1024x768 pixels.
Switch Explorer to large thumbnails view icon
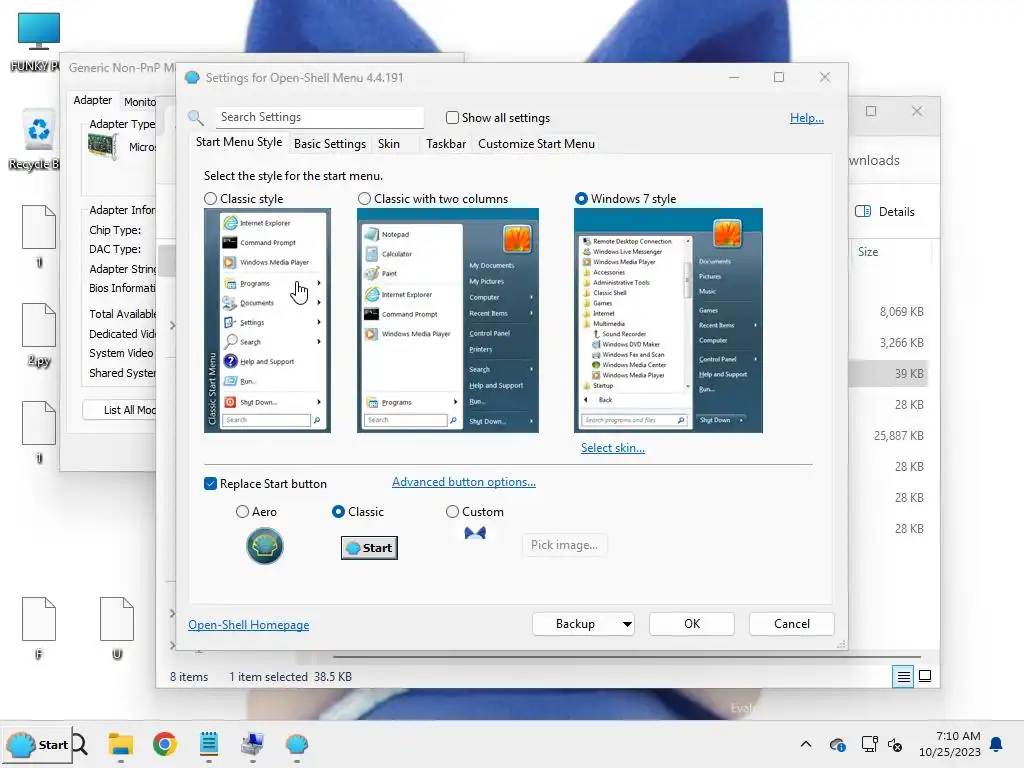click(925, 676)
